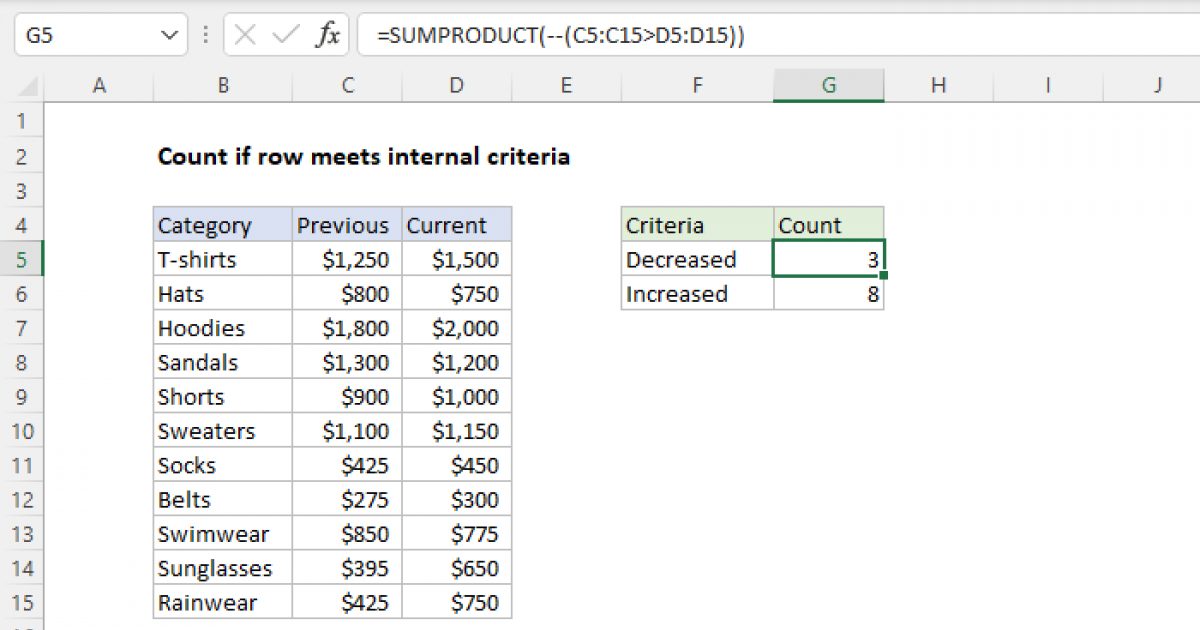Select the Previous header cell
Screen dimensions: 1200x630
pyautogui.click(x=344, y=224)
